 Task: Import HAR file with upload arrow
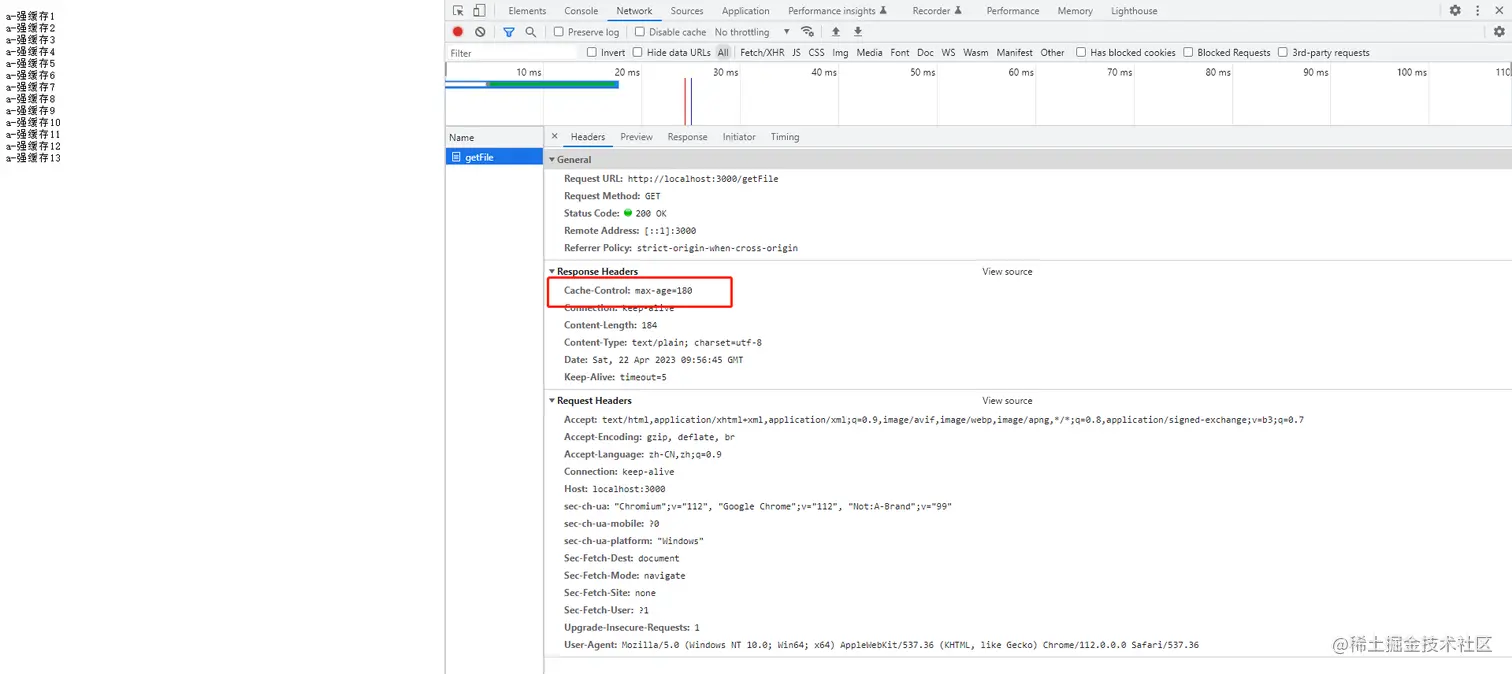tap(836, 32)
